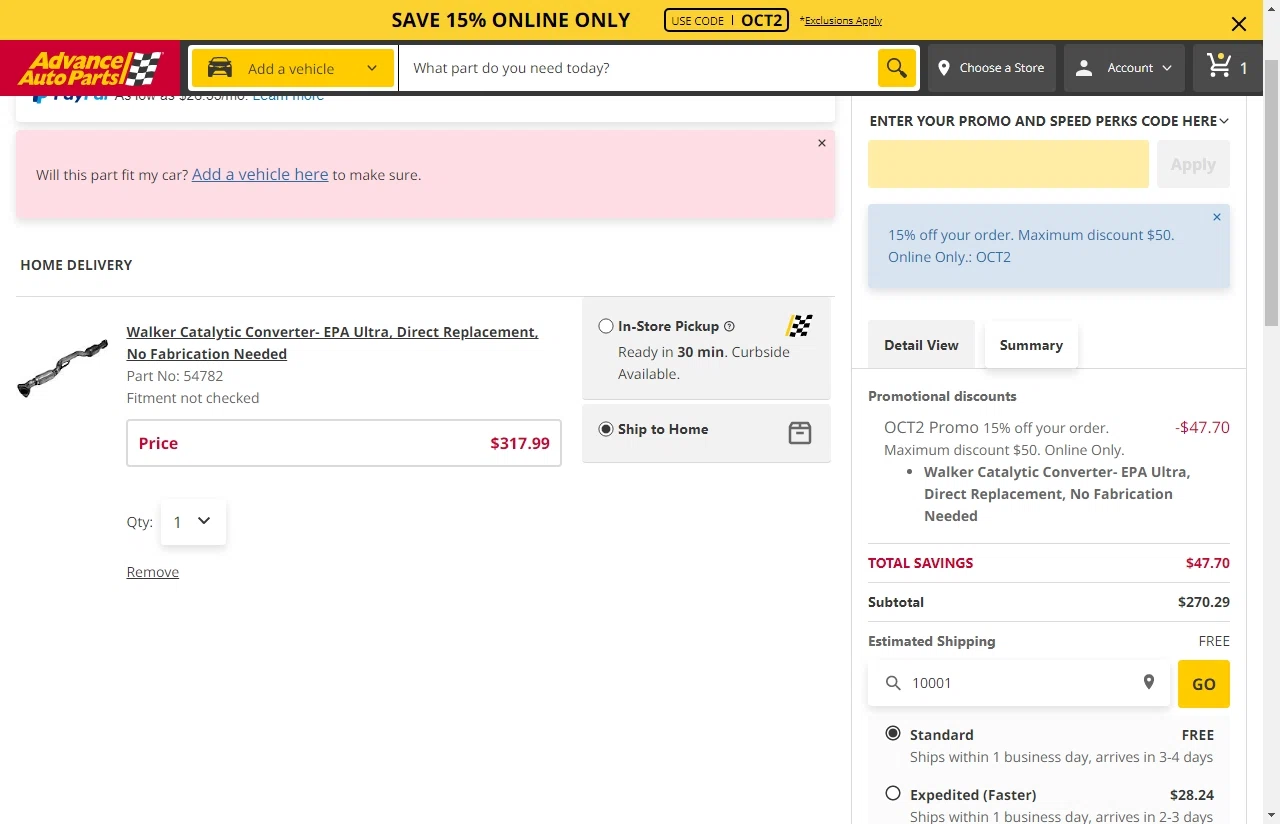Click the part search input field
This screenshot has height=824, width=1280.
[638, 68]
